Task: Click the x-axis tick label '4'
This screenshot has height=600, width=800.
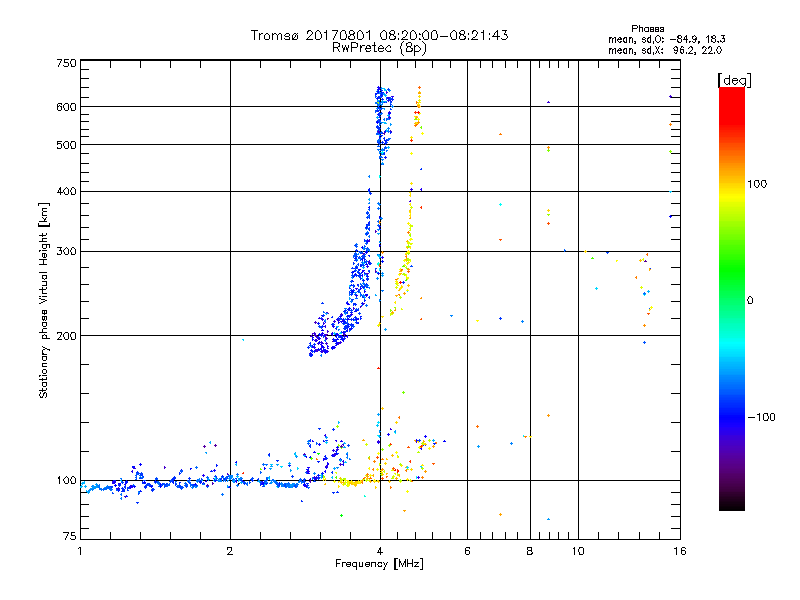Action: [x=380, y=551]
